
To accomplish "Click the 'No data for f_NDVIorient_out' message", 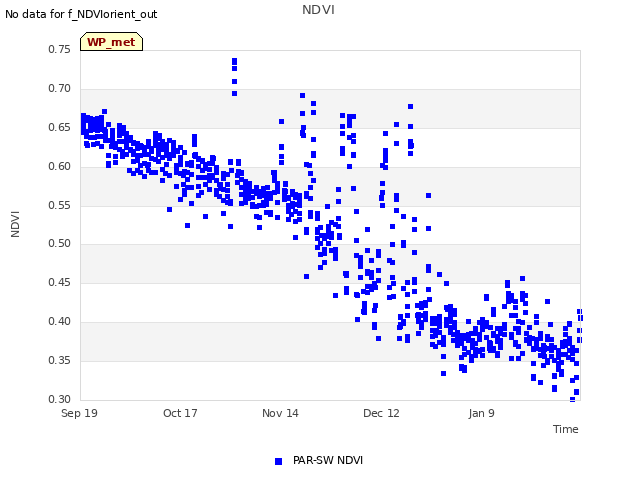I will [x=81, y=14].
